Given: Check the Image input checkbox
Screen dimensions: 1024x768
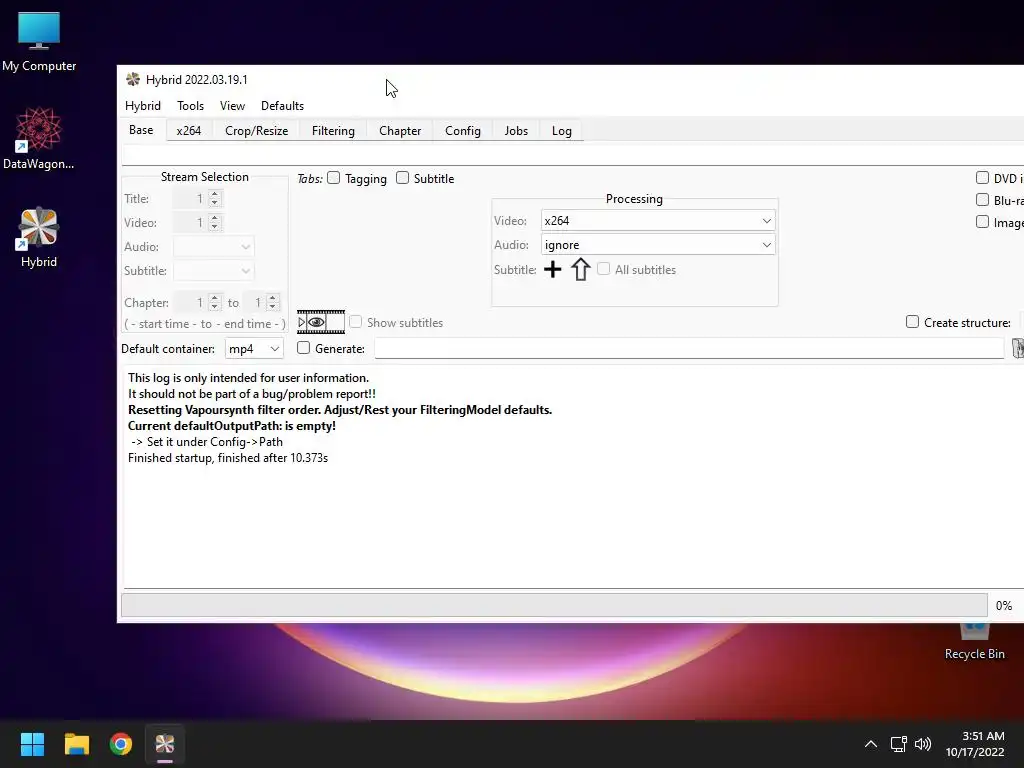Looking at the screenshot, I should point(982,222).
